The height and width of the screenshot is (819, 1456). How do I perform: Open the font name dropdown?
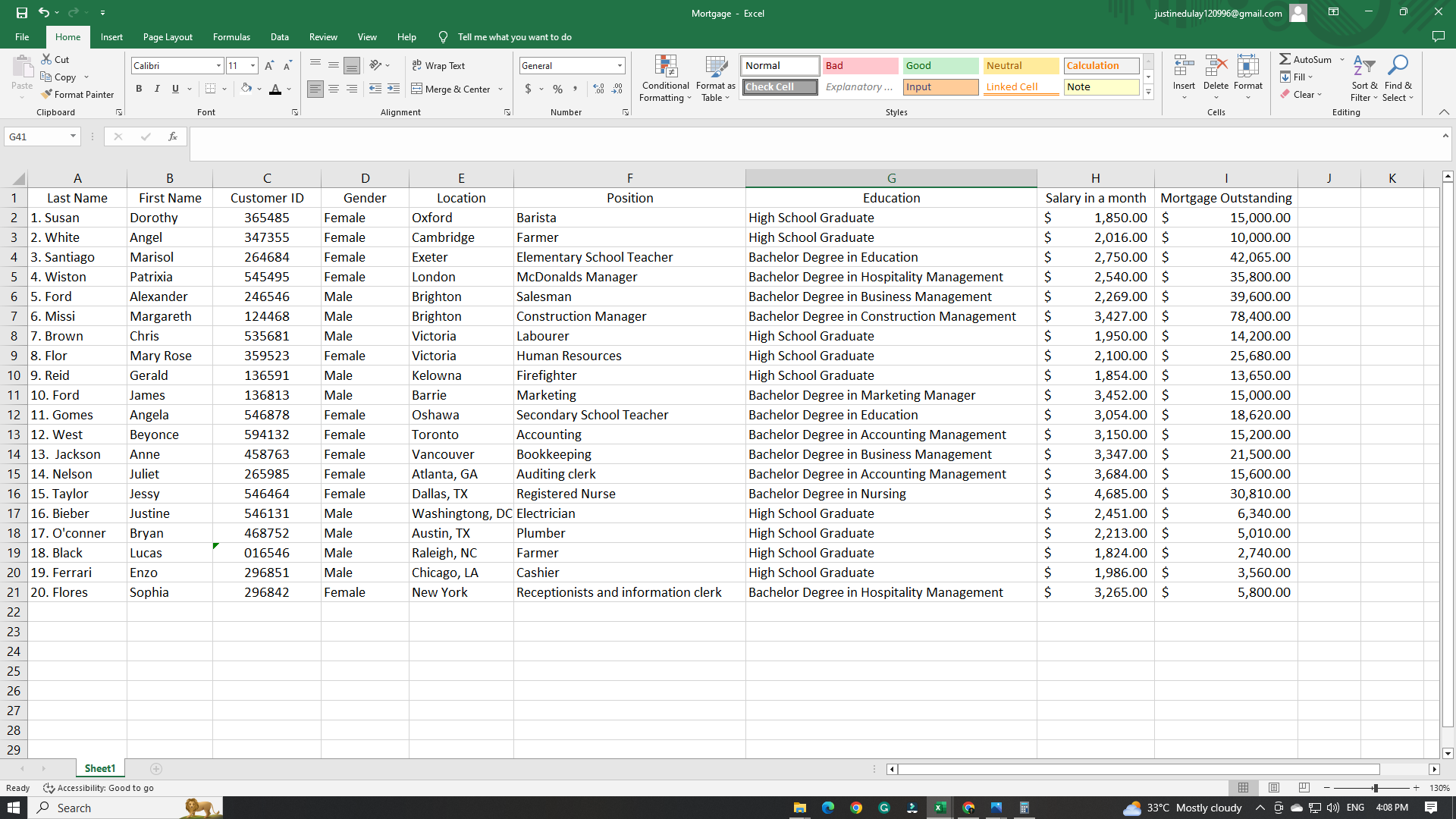[218, 66]
